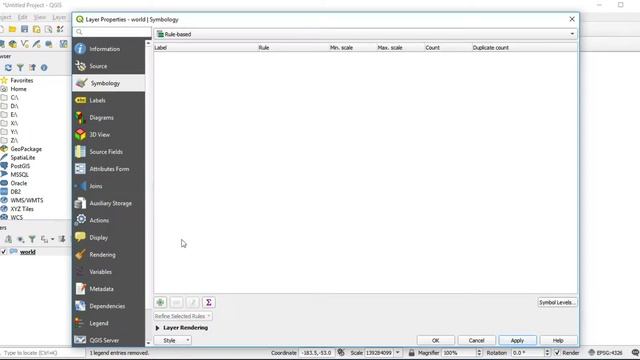
Task: Click the Variables icon
Action: (x=80, y=271)
